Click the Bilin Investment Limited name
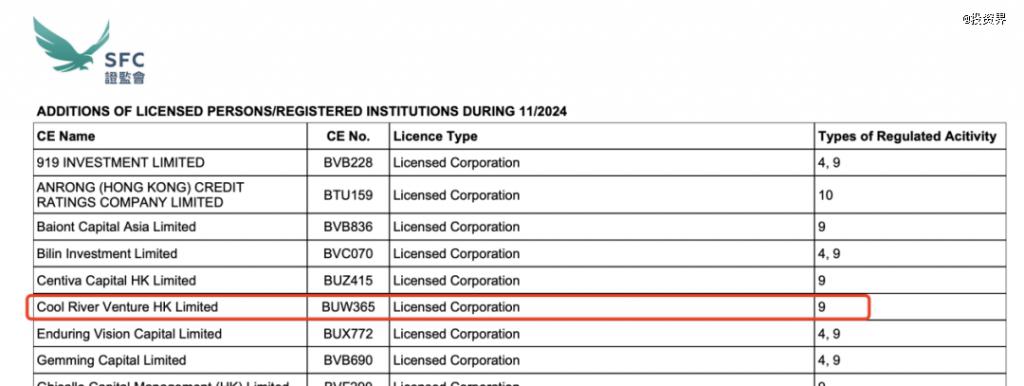Screen dimensions: 1024x386 [x=107, y=253]
